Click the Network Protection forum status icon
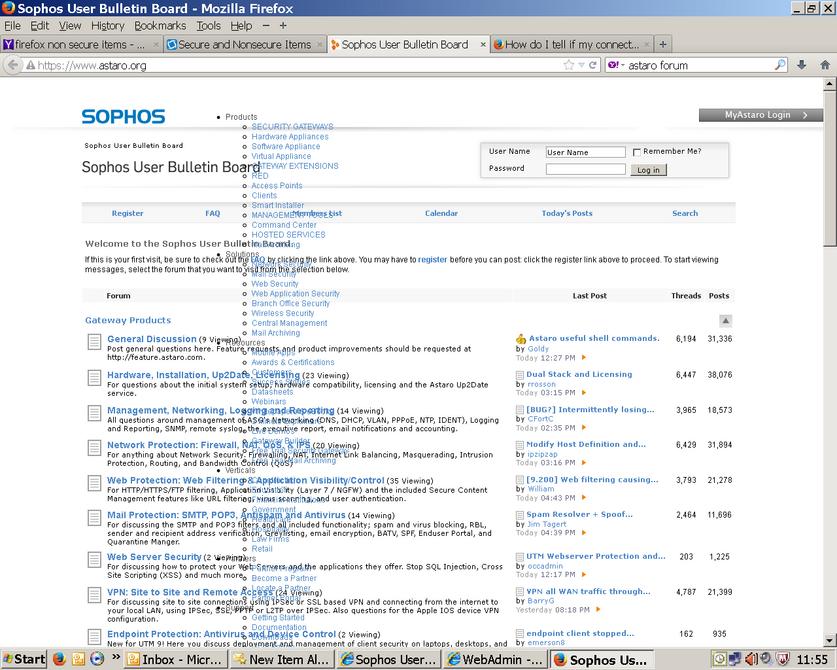This screenshot has height=670, width=837. tap(94, 447)
